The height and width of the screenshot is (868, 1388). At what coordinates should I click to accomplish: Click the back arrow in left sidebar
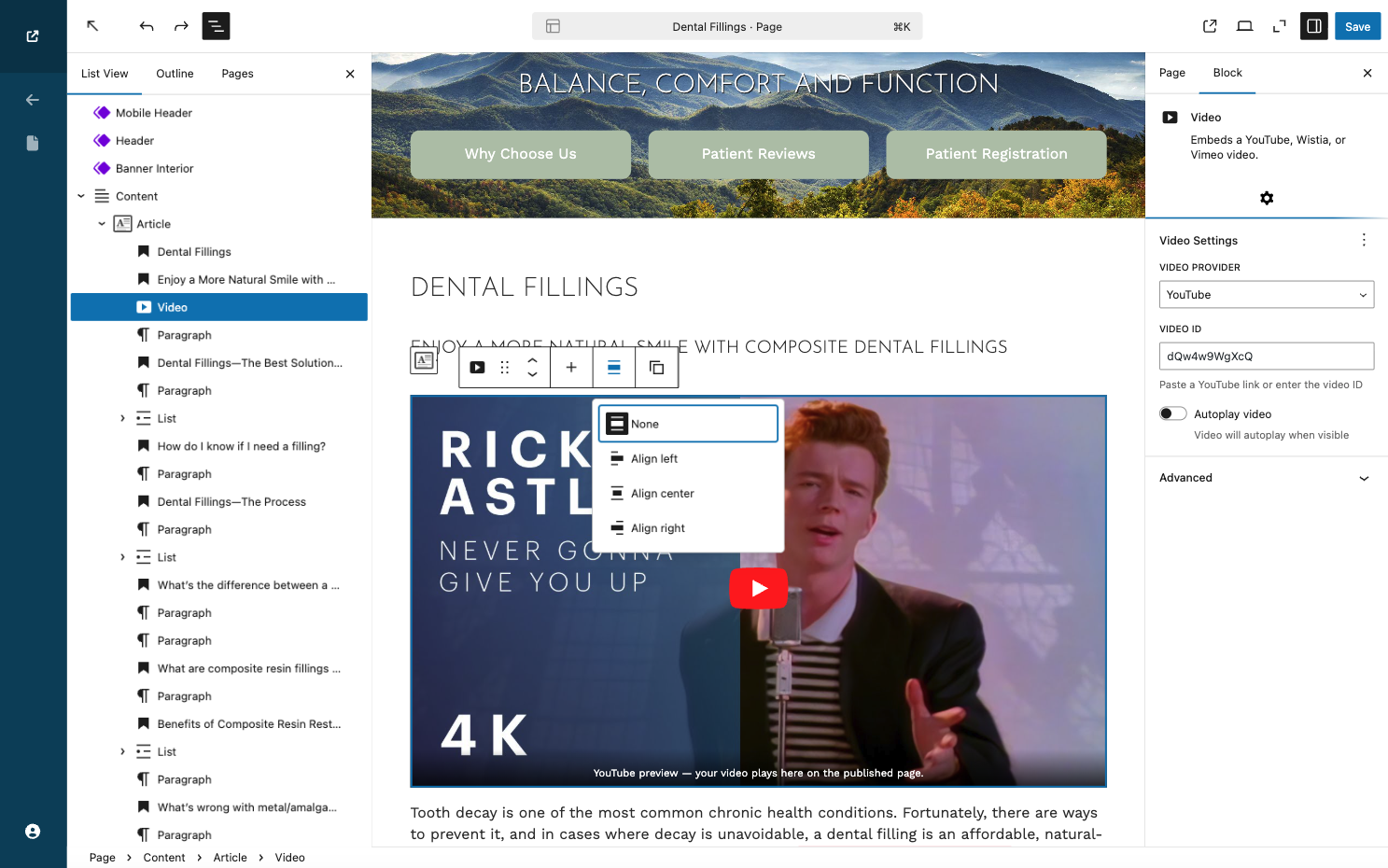(33, 100)
